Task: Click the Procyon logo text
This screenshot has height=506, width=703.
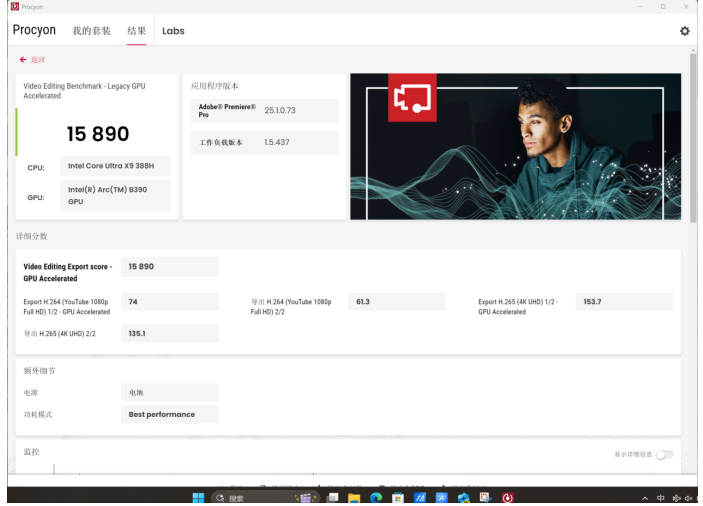Action: pyautogui.click(x=34, y=30)
